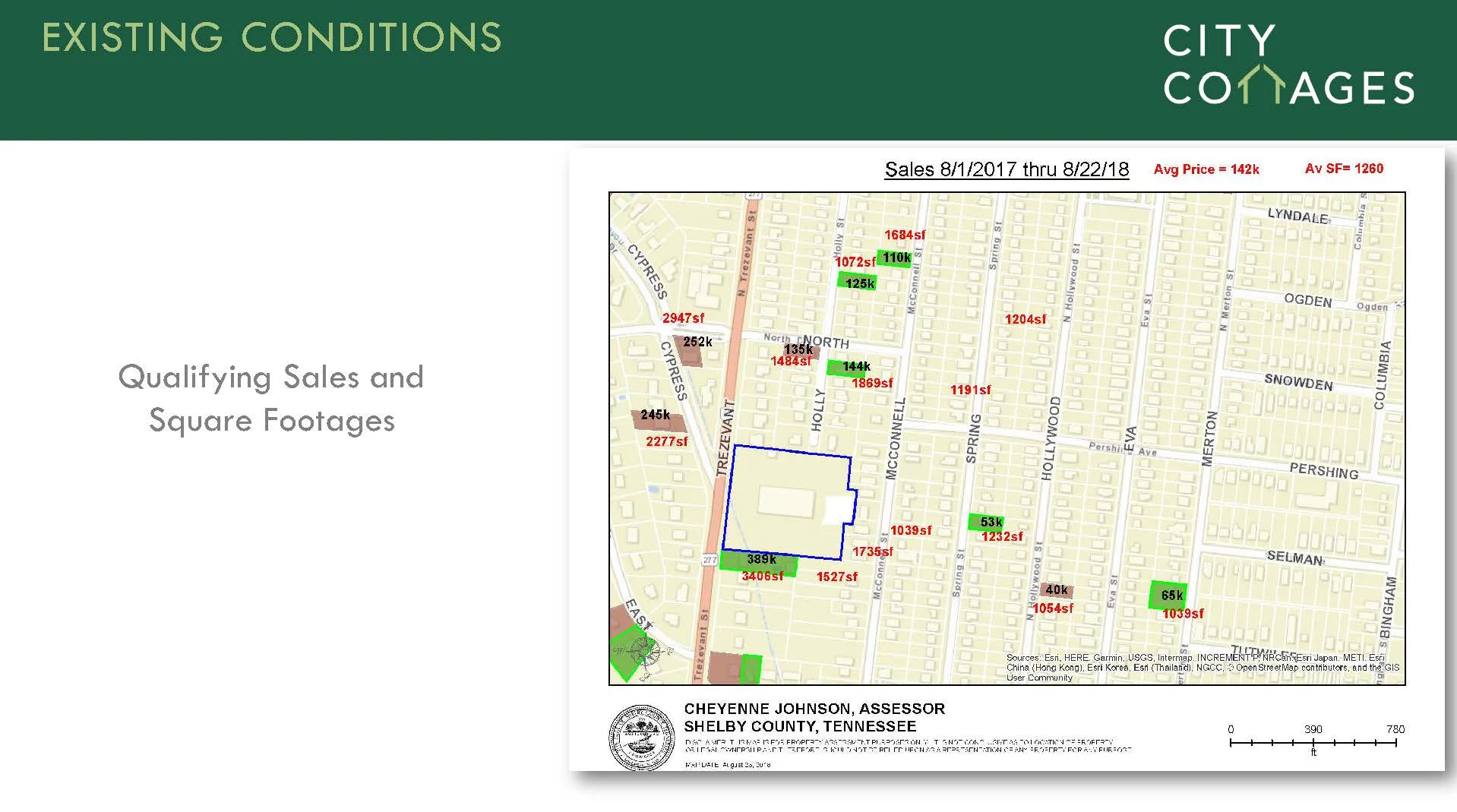This screenshot has height=812, width=1457.
Task: Click the '1072sf' red label
Action: tap(855, 262)
